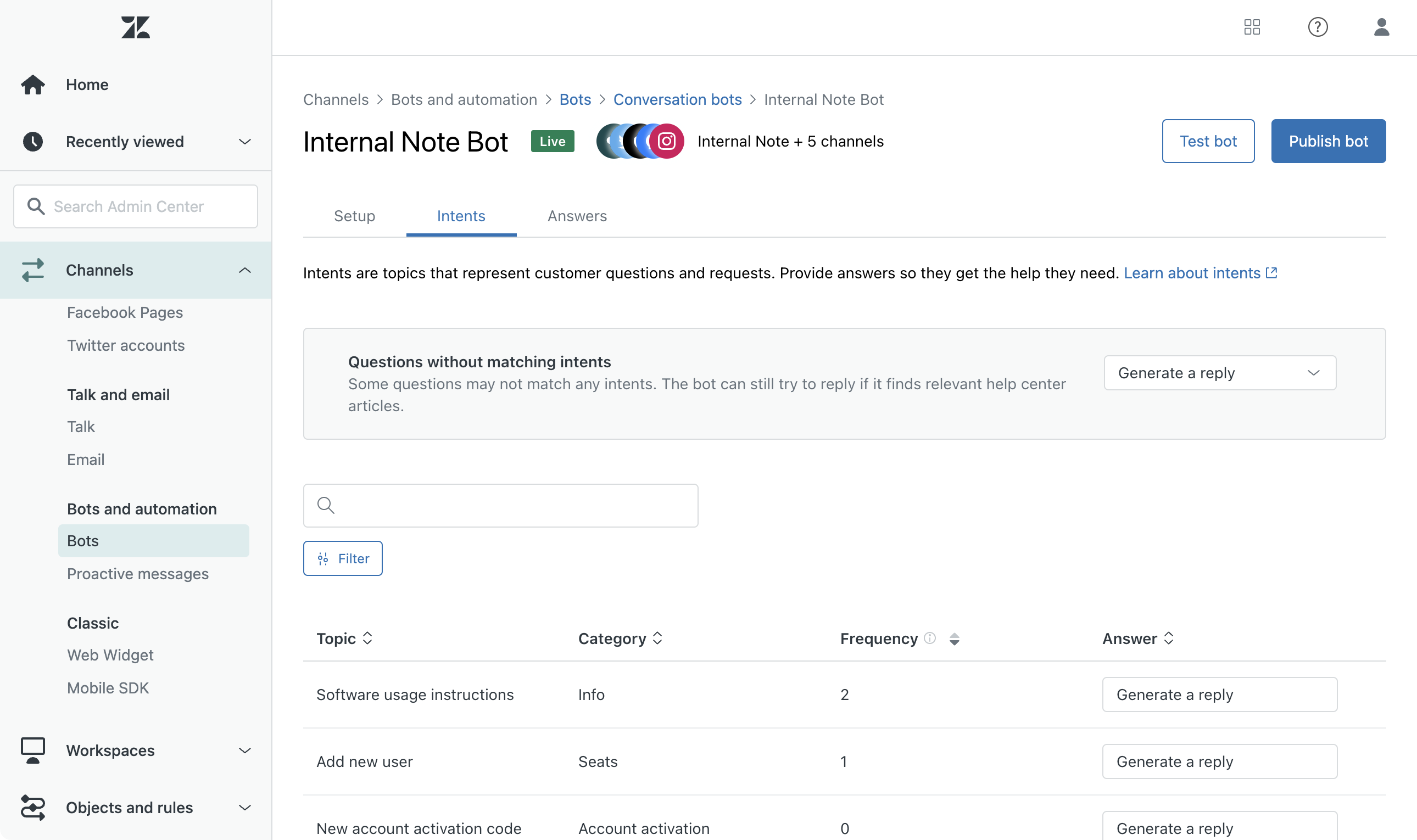
Task: Click the help question mark icon
Action: pyautogui.click(x=1318, y=27)
